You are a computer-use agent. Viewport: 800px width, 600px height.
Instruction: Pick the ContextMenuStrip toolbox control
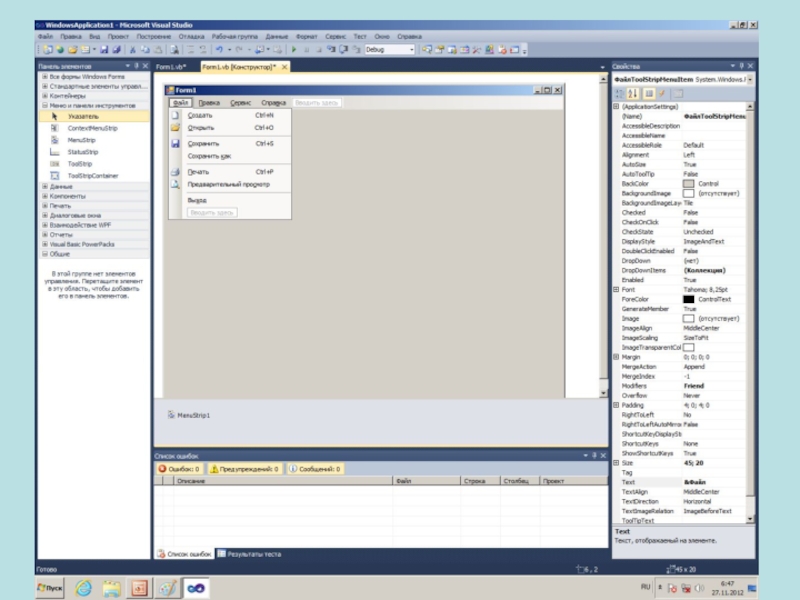92,129
